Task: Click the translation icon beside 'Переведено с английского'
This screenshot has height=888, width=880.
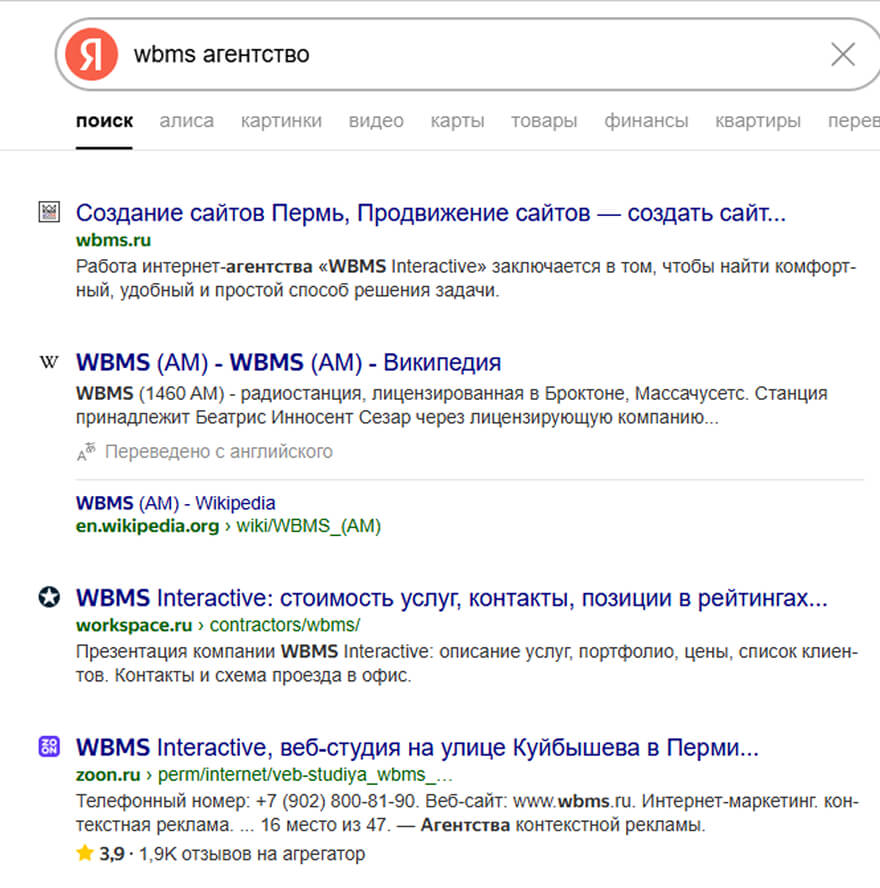Action: click(x=86, y=451)
